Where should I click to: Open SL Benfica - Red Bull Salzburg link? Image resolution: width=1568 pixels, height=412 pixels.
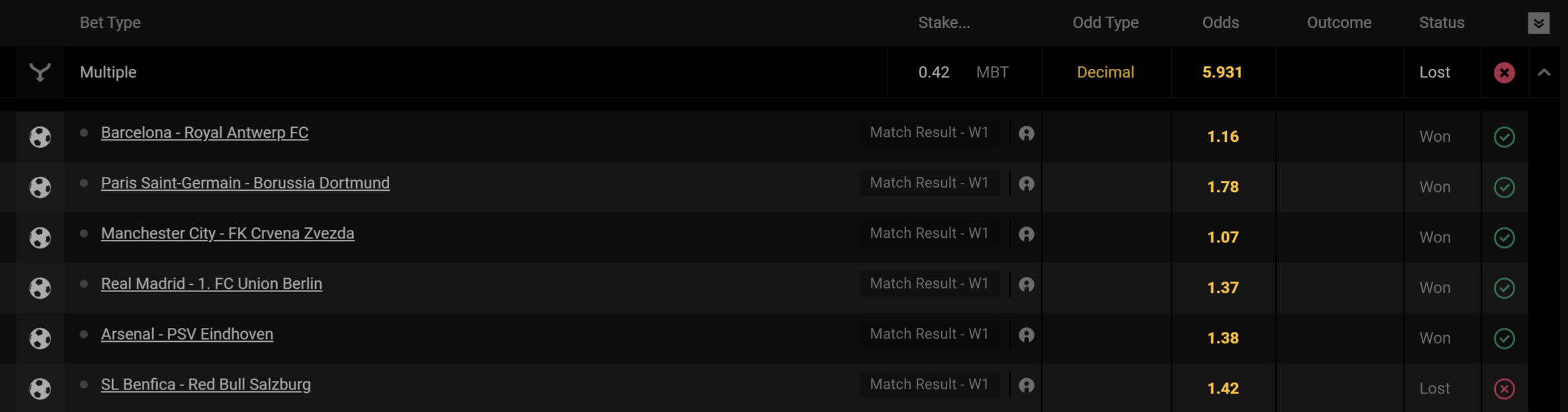[205, 384]
